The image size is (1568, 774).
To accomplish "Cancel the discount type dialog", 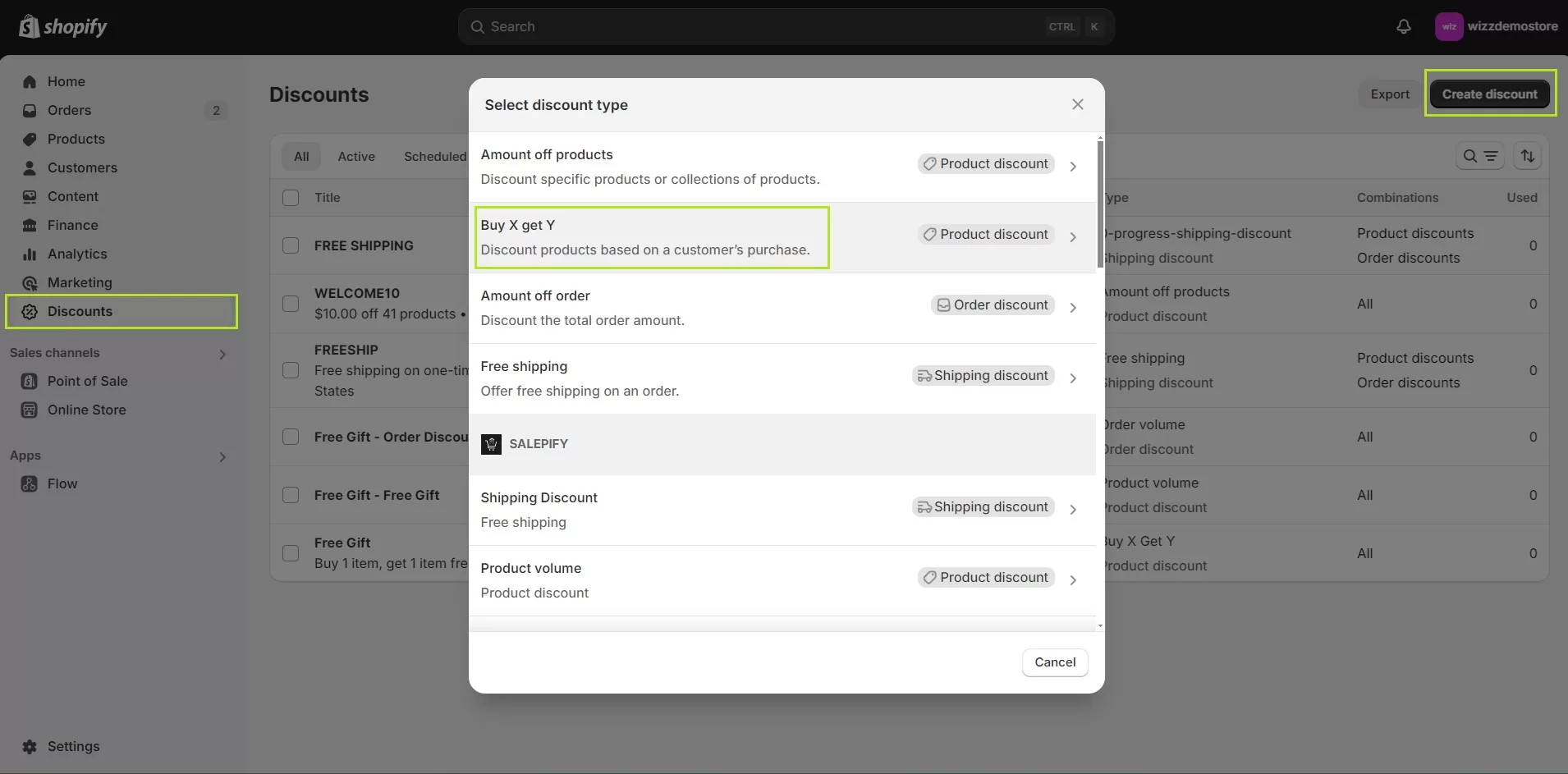I will [x=1055, y=662].
